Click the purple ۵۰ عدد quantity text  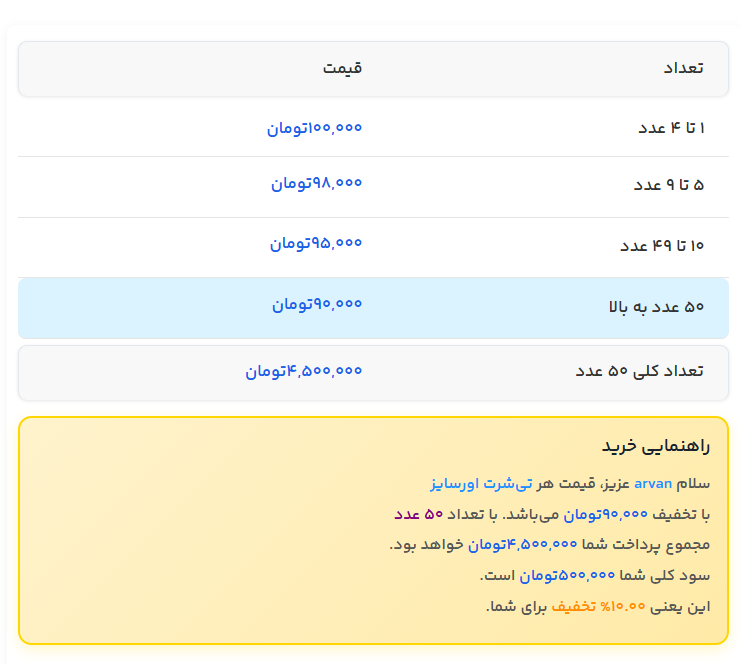pyautogui.click(x=419, y=514)
